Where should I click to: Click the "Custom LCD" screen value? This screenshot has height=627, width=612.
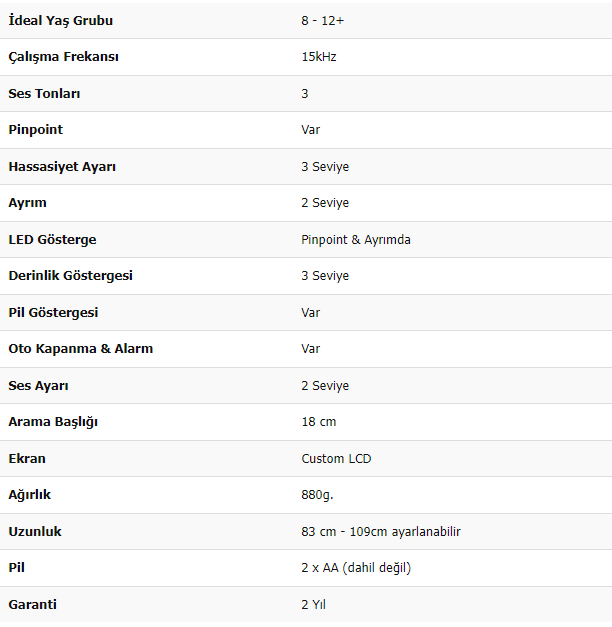click(336, 458)
